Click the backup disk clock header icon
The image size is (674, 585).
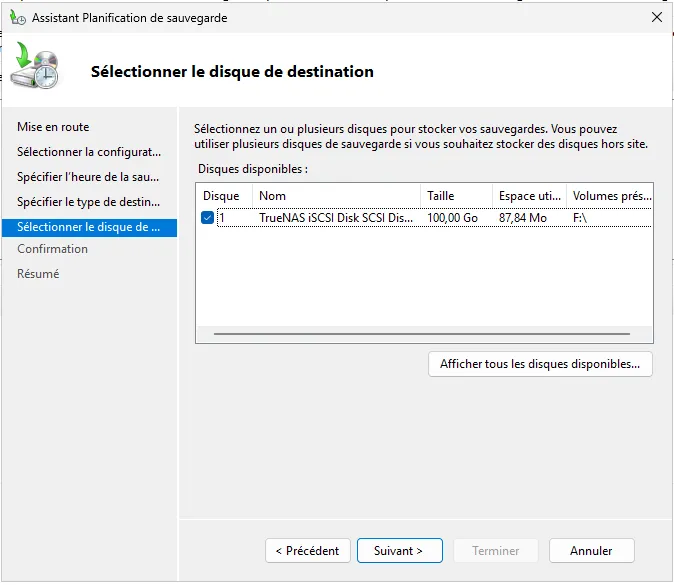pyautogui.click(x=35, y=67)
